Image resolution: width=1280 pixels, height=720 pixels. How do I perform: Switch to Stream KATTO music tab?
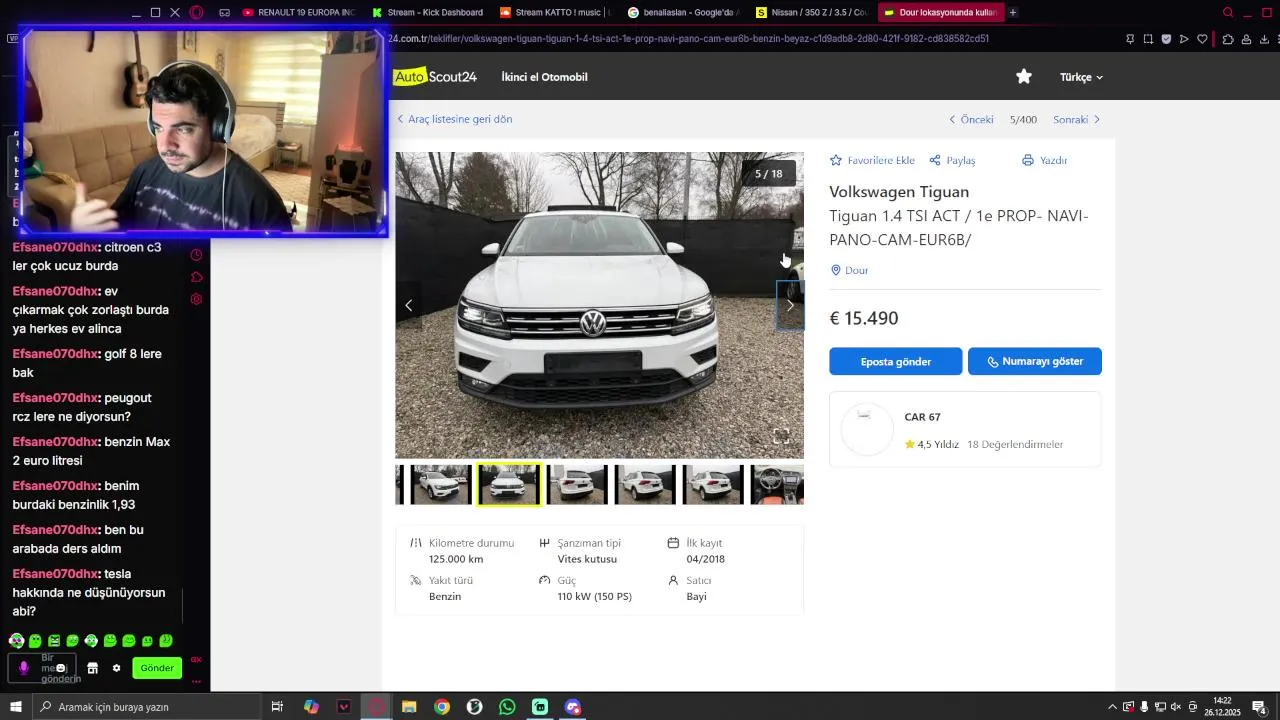[x=556, y=12]
